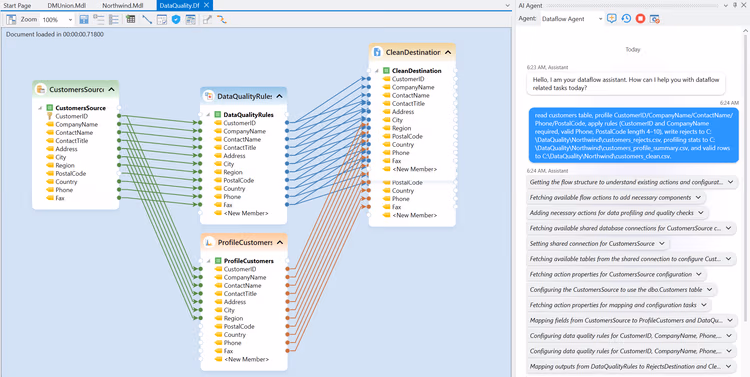Close the DataQuality.Df tab
This screenshot has height=377, width=750.
coord(206,5)
